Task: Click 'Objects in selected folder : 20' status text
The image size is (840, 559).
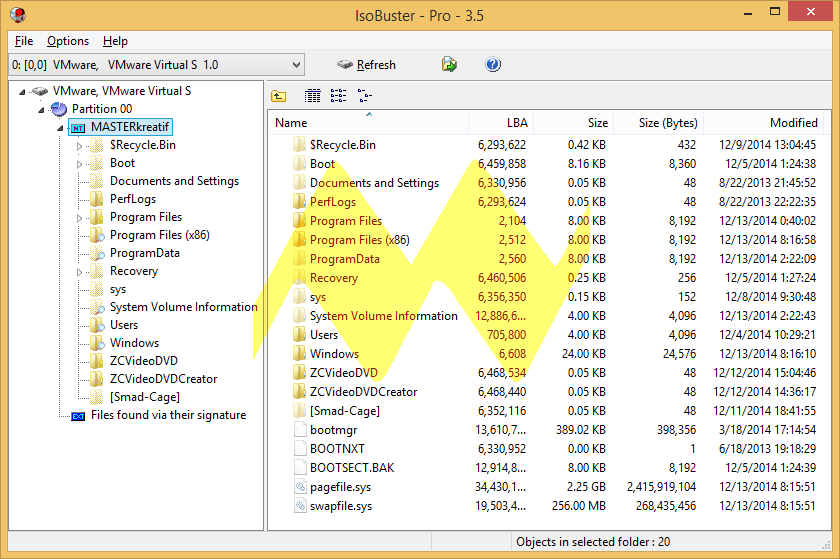Action: tap(593, 542)
